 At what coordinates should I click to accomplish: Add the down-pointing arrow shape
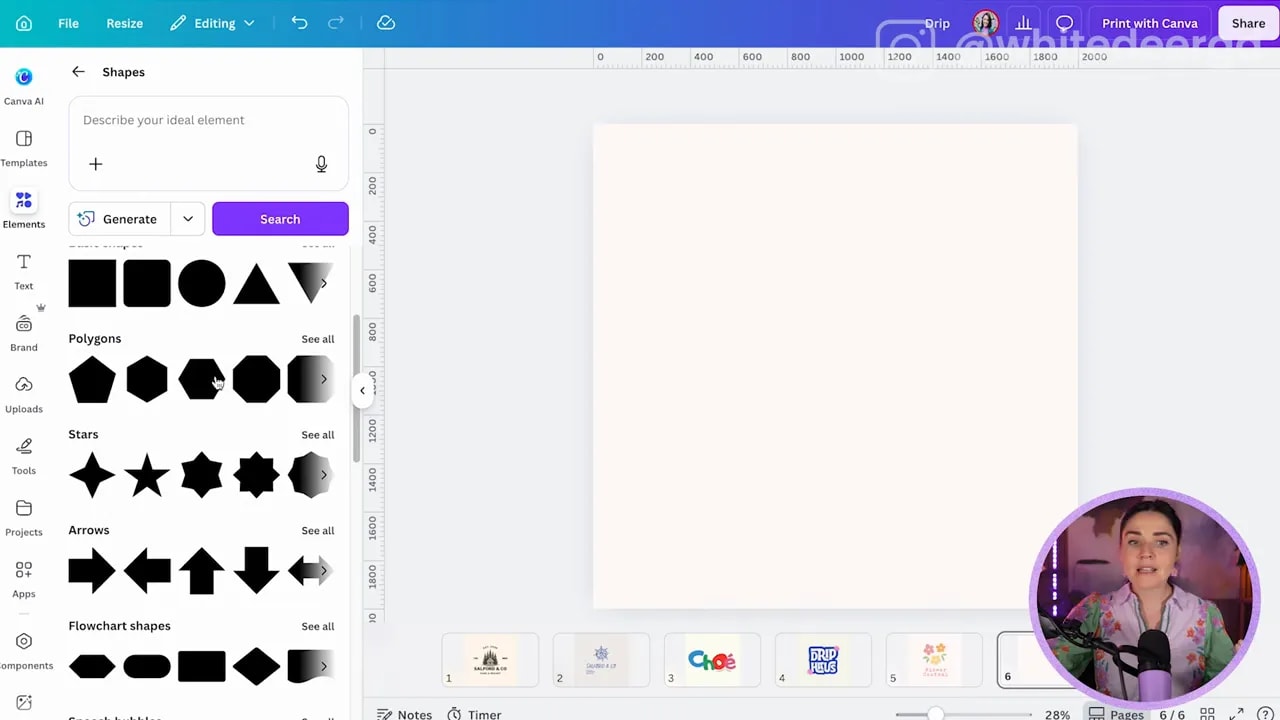[x=256, y=571]
